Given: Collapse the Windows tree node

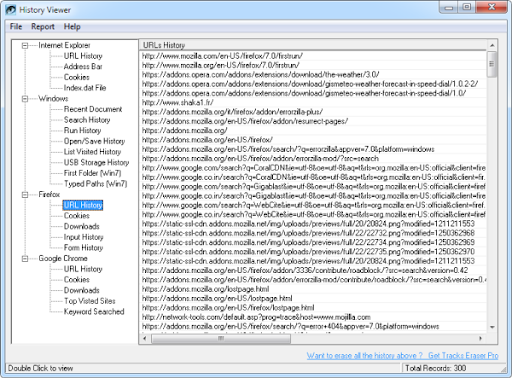Looking at the screenshot, I should click(25, 99).
